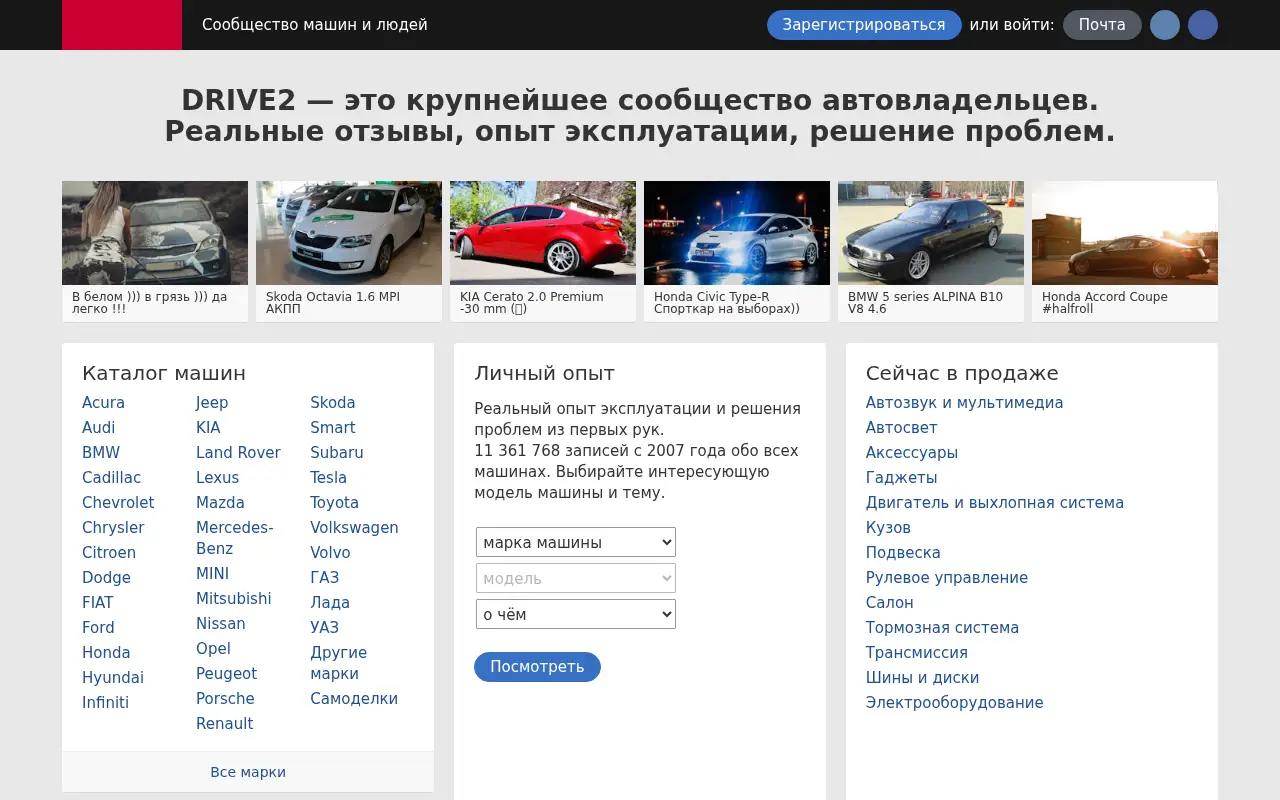Select Mercedes-Benz in the car catalog
Image resolution: width=1280 pixels, height=800 pixels.
[235, 538]
